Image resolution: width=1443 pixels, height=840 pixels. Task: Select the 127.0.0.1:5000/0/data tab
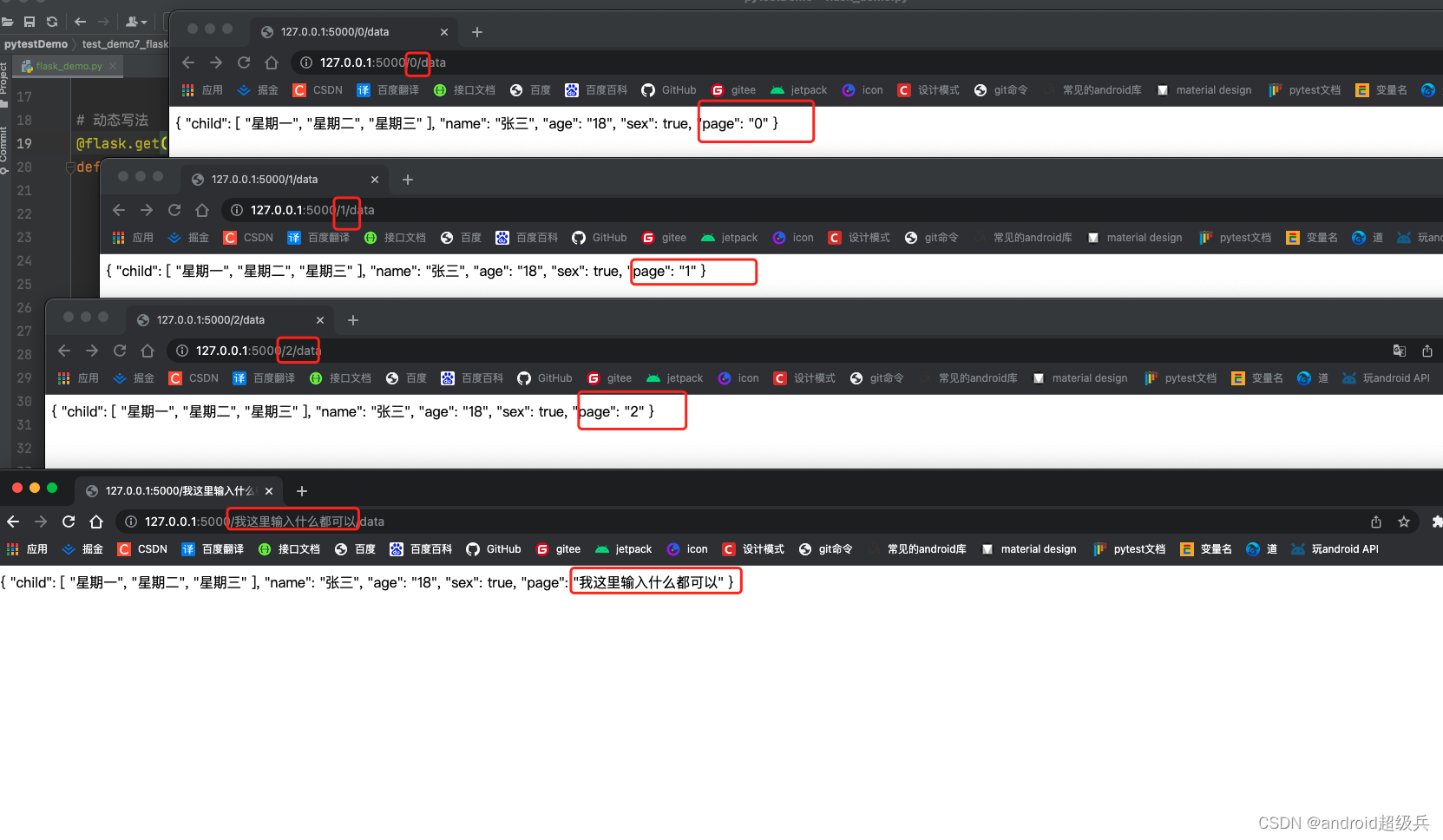pyautogui.click(x=351, y=32)
